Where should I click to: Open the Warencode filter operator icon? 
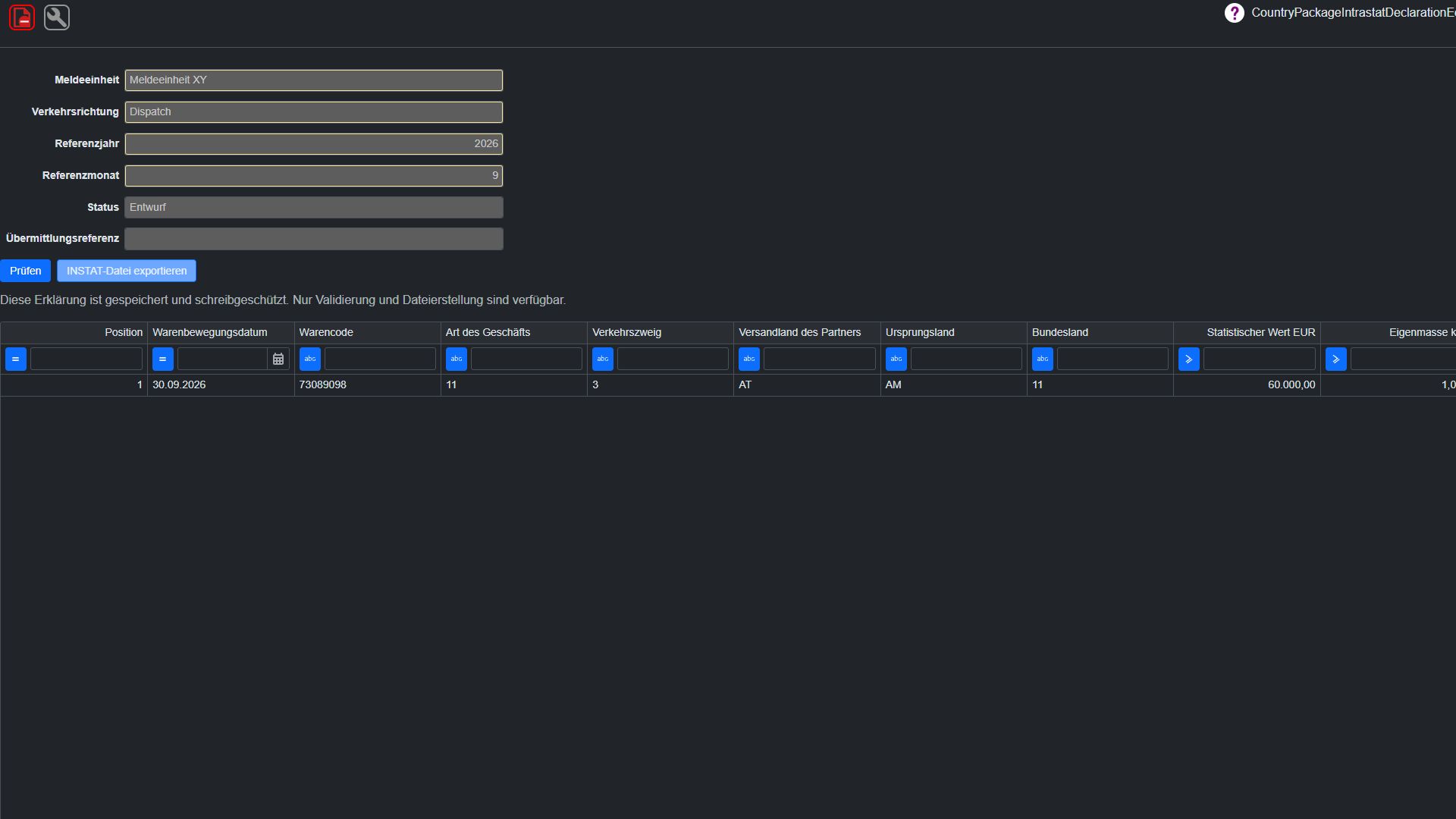pos(310,359)
